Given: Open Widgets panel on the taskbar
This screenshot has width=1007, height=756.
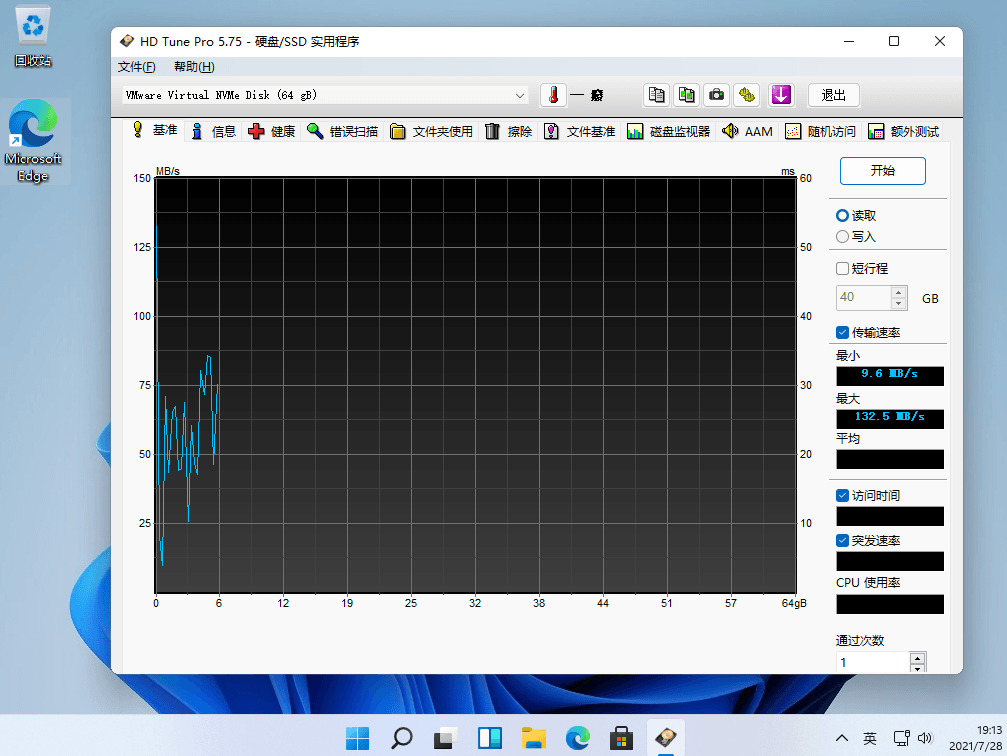Looking at the screenshot, I should [489, 738].
